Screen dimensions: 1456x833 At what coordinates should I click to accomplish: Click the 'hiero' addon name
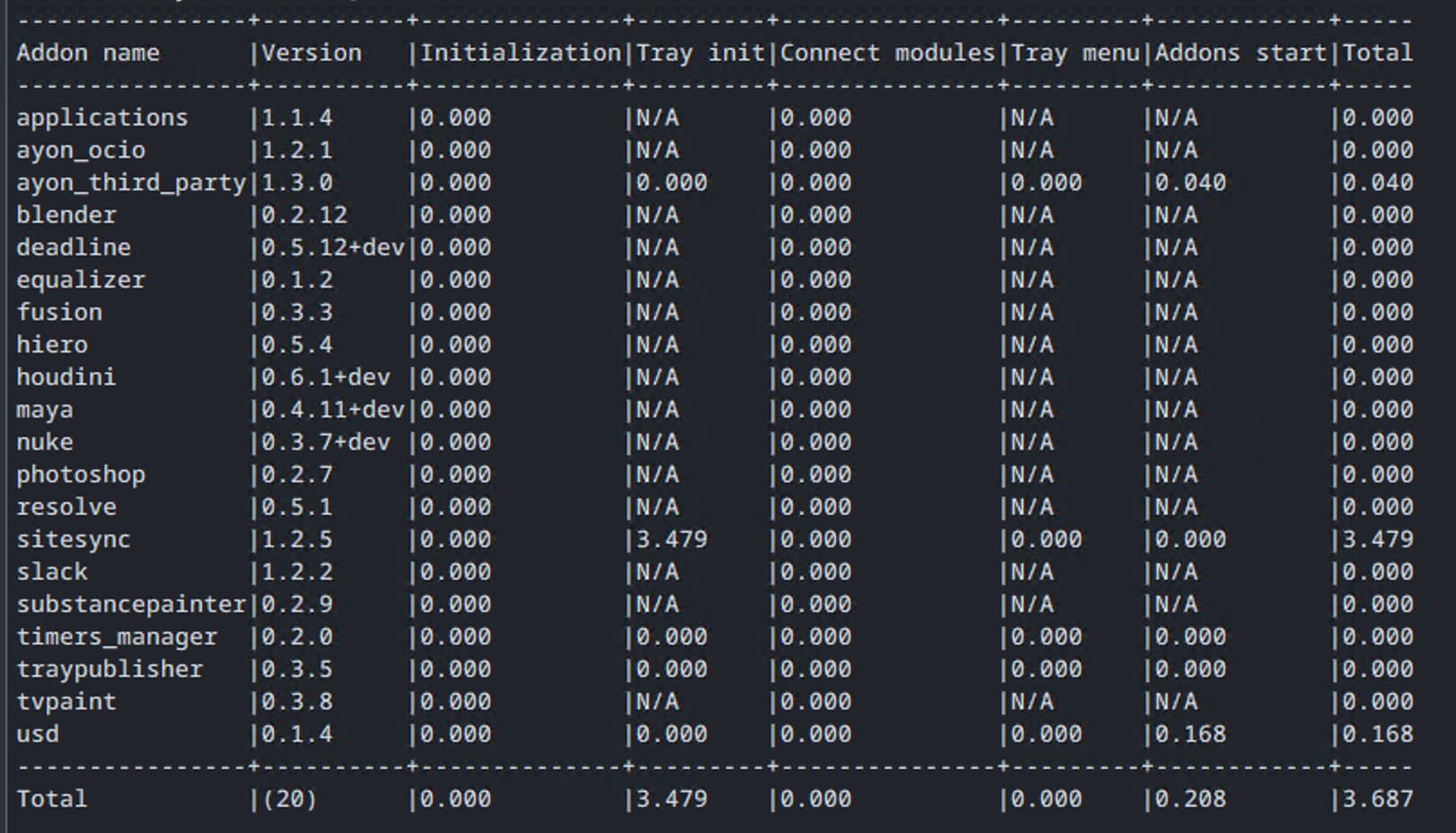point(52,345)
